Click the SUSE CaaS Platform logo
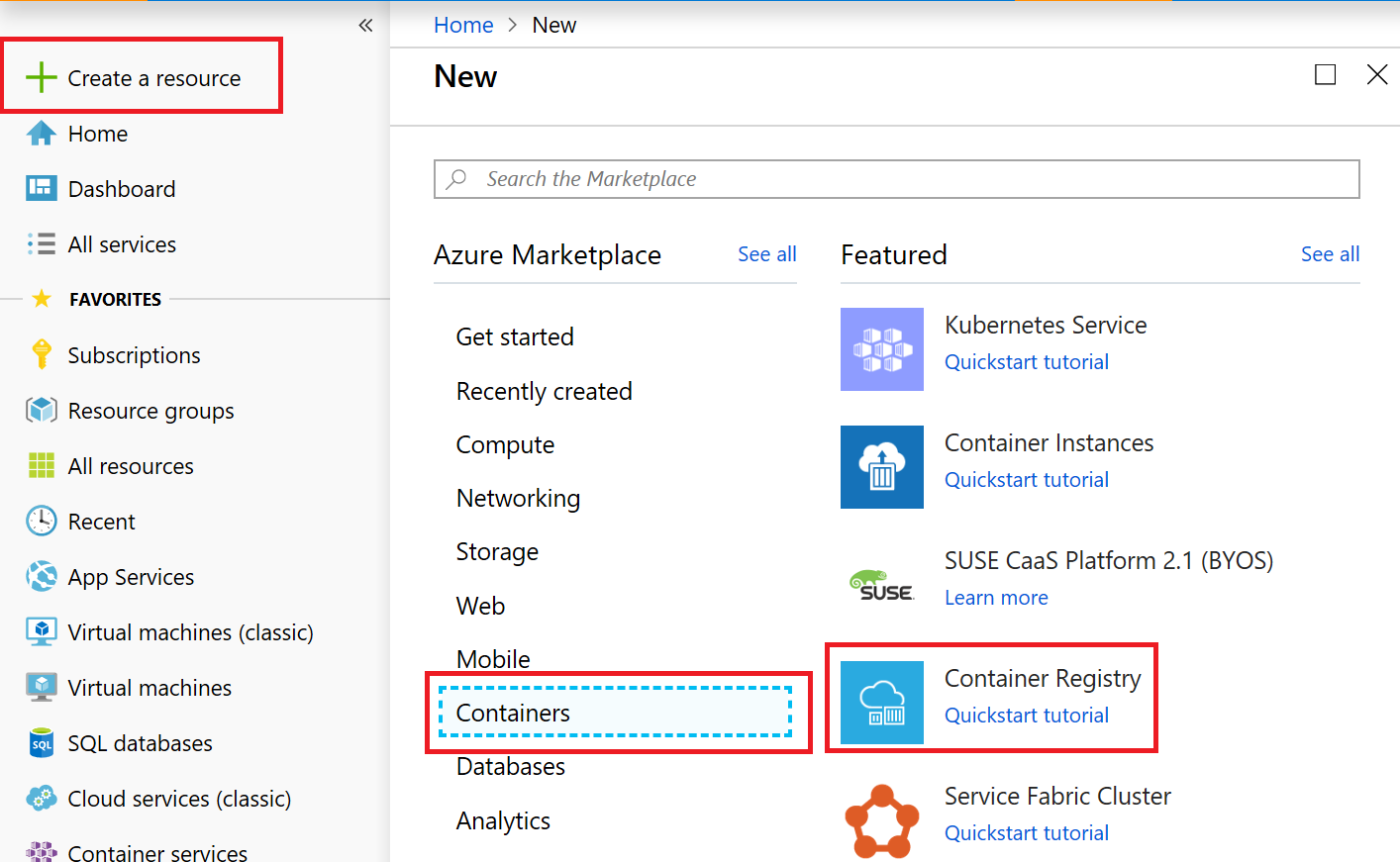Viewport: 1400px width, 862px height. click(882, 585)
